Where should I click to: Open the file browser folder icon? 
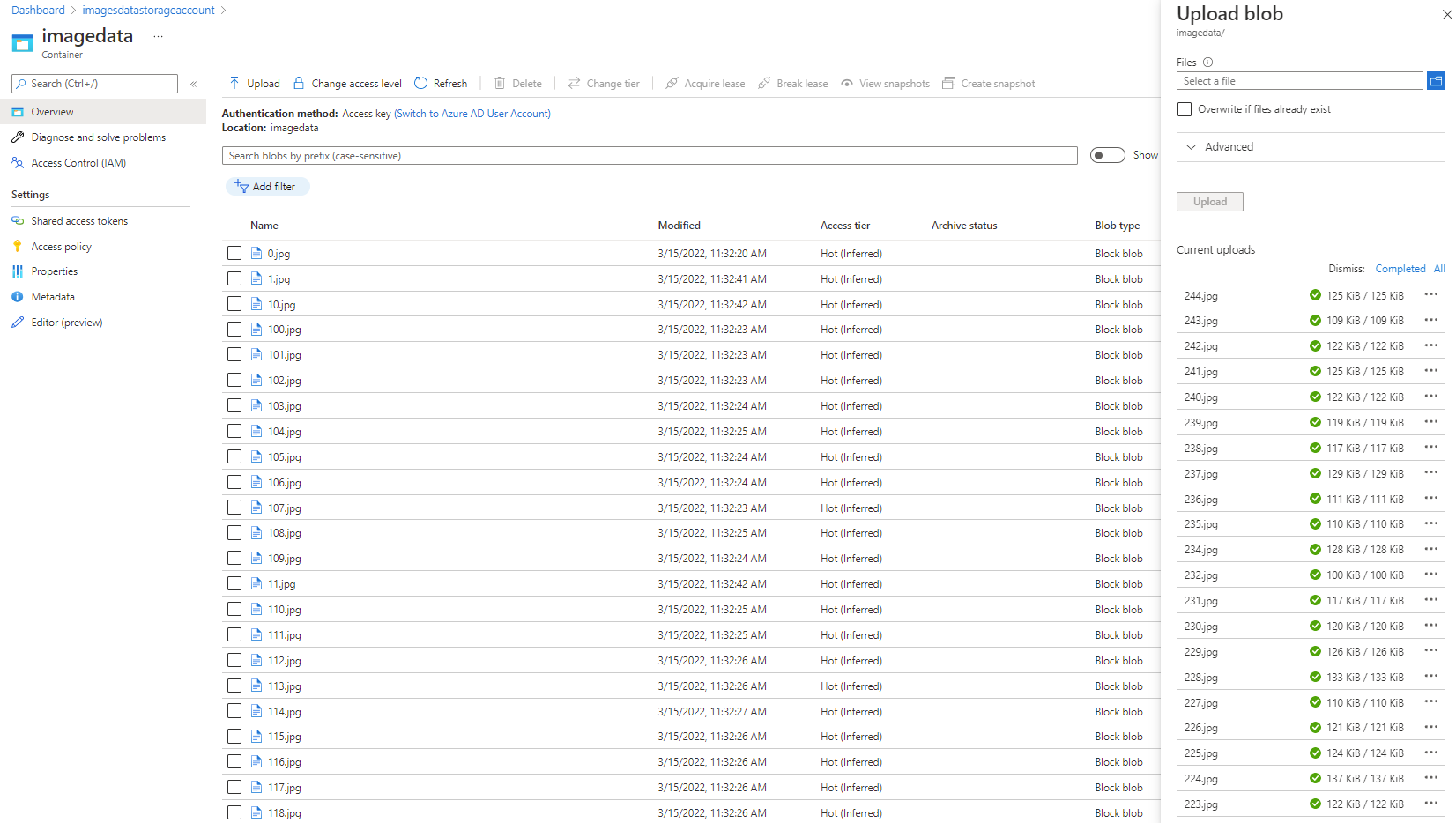[1436, 80]
